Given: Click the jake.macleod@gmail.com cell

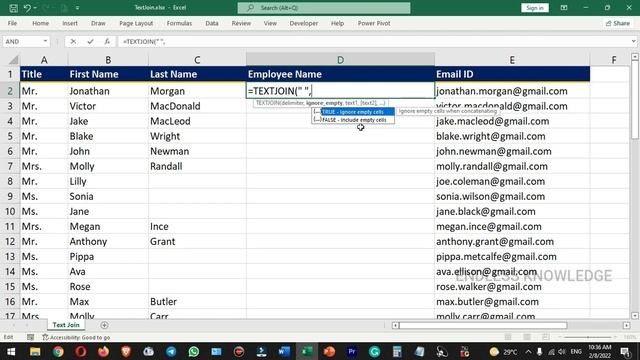Looking at the screenshot, I should 512,121.
